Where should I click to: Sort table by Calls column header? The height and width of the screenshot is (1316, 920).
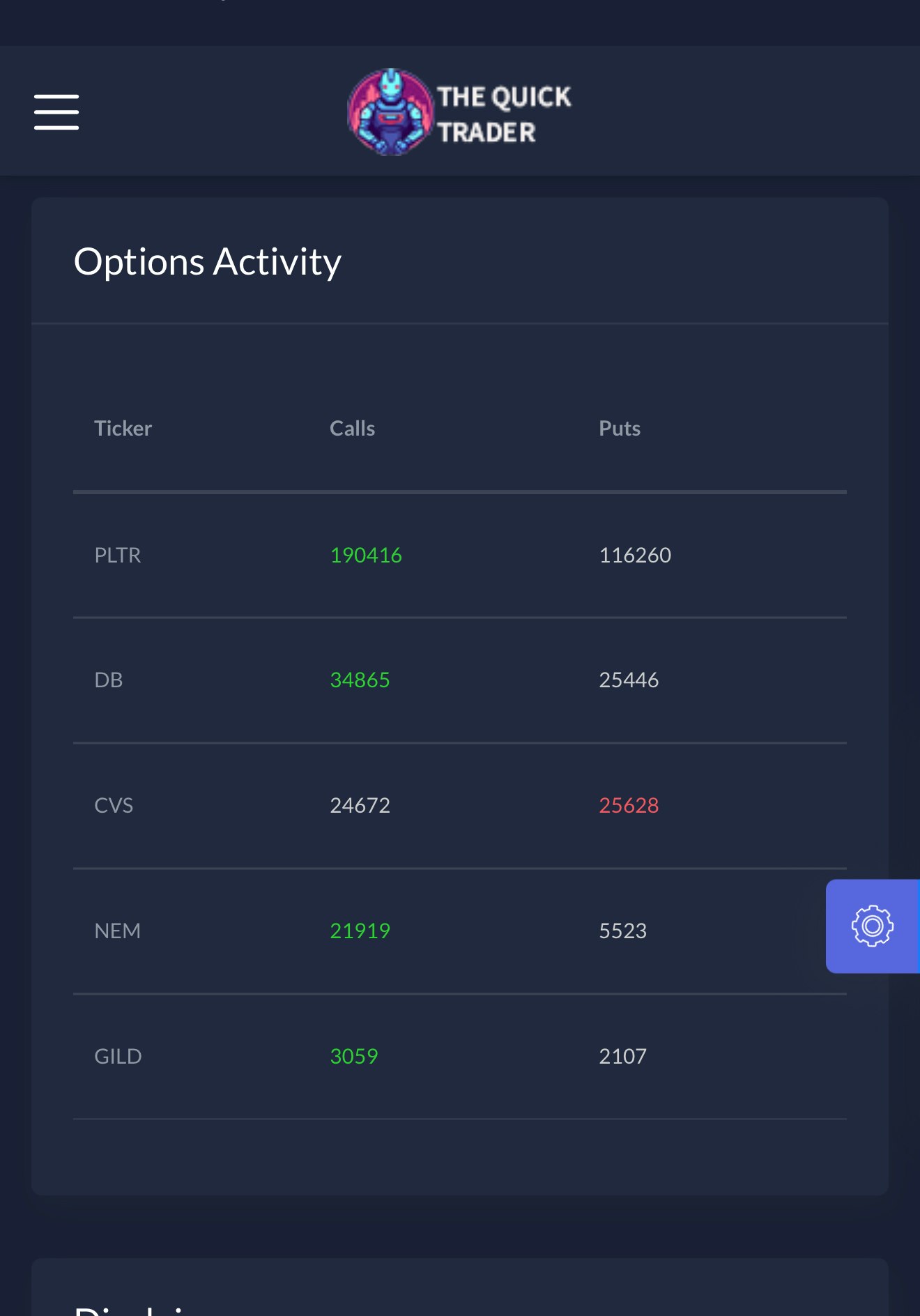coord(352,429)
